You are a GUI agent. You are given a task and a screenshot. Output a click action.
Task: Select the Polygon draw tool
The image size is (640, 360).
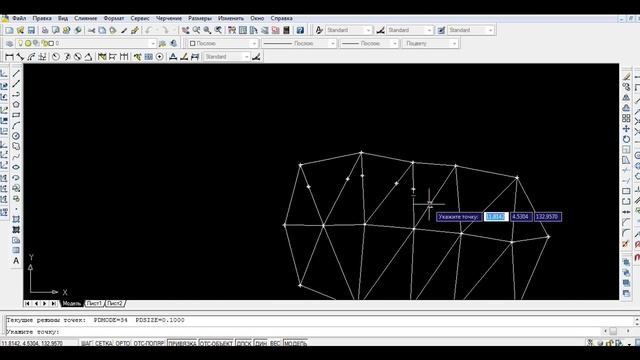(x=16, y=105)
